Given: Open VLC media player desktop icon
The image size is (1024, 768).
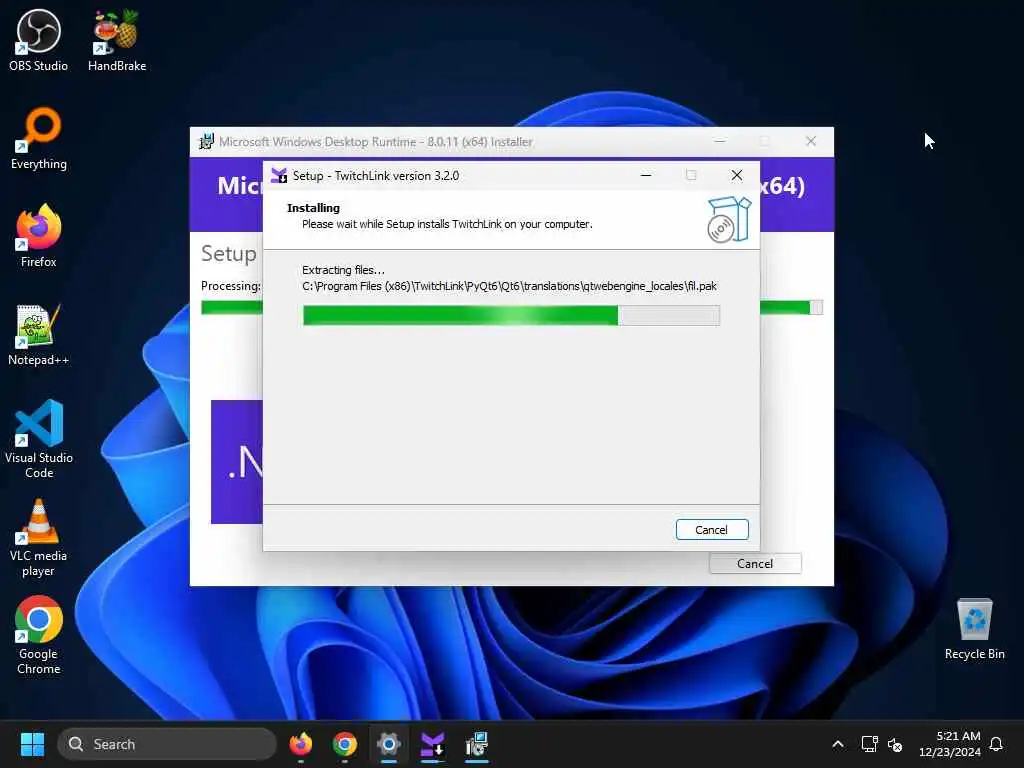Looking at the screenshot, I should click(39, 538).
